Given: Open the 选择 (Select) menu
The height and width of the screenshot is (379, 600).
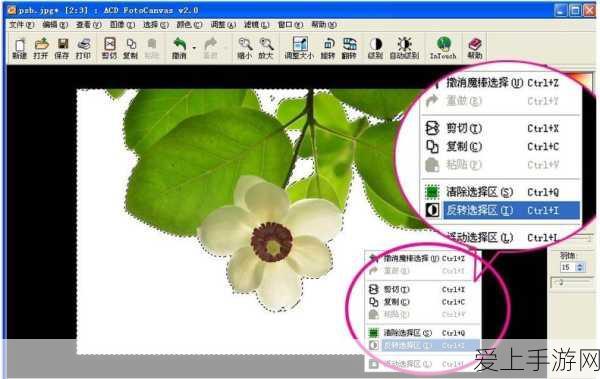Looking at the screenshot, I should point(156,25).
